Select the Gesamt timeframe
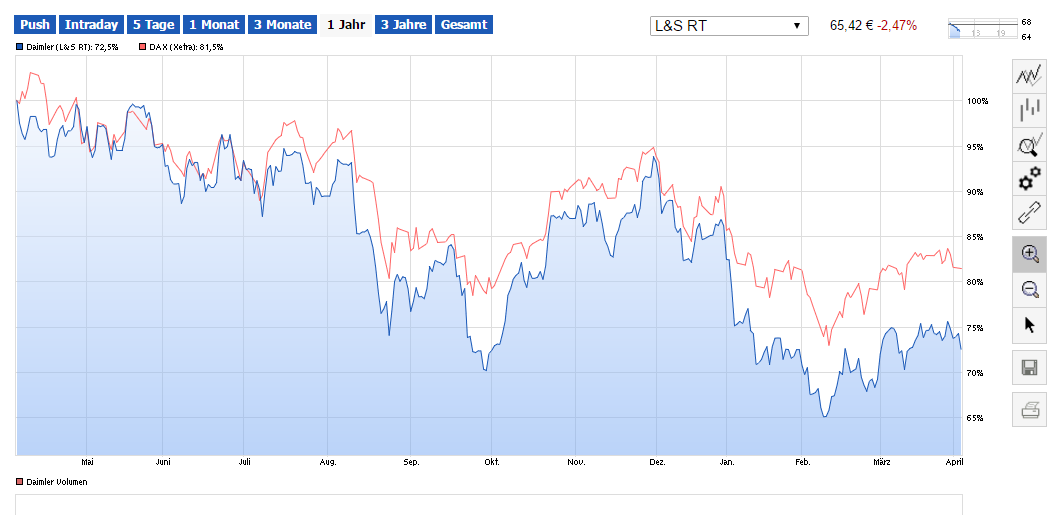 click(x=464, y=25)
